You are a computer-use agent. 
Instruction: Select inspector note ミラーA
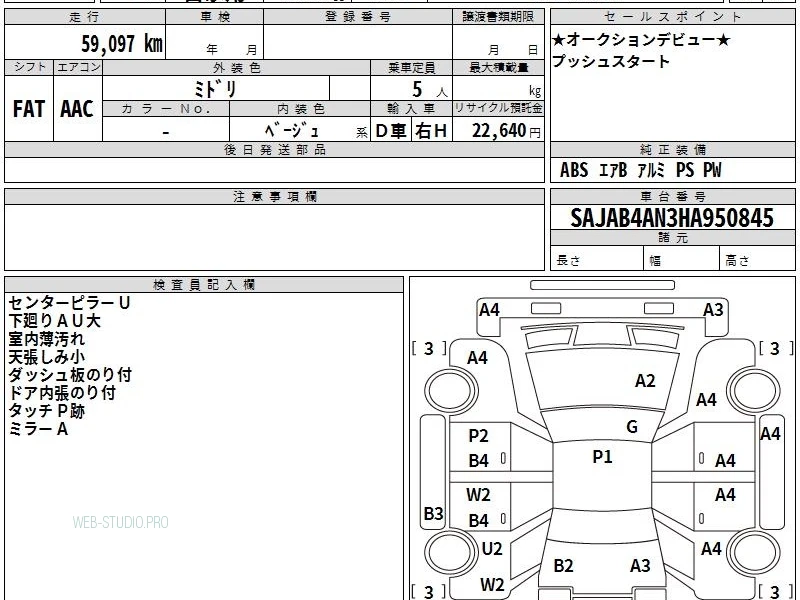pyautogui.click(x=38, y=429)
